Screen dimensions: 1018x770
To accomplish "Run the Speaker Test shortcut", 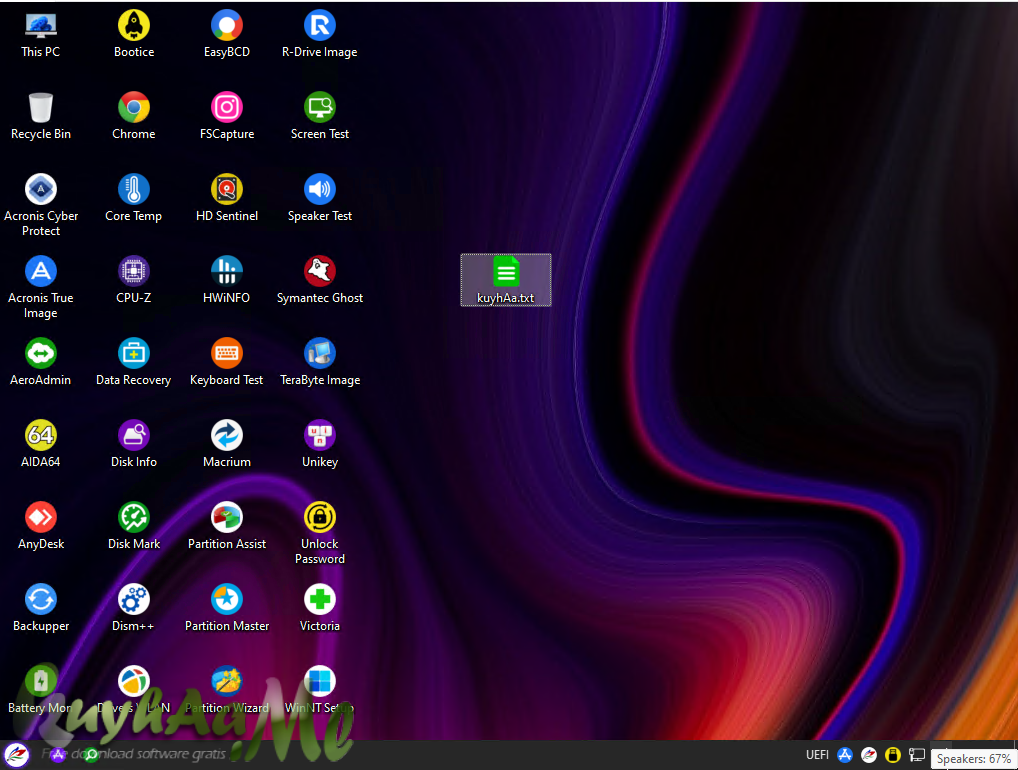I will (x=319, y=199).
